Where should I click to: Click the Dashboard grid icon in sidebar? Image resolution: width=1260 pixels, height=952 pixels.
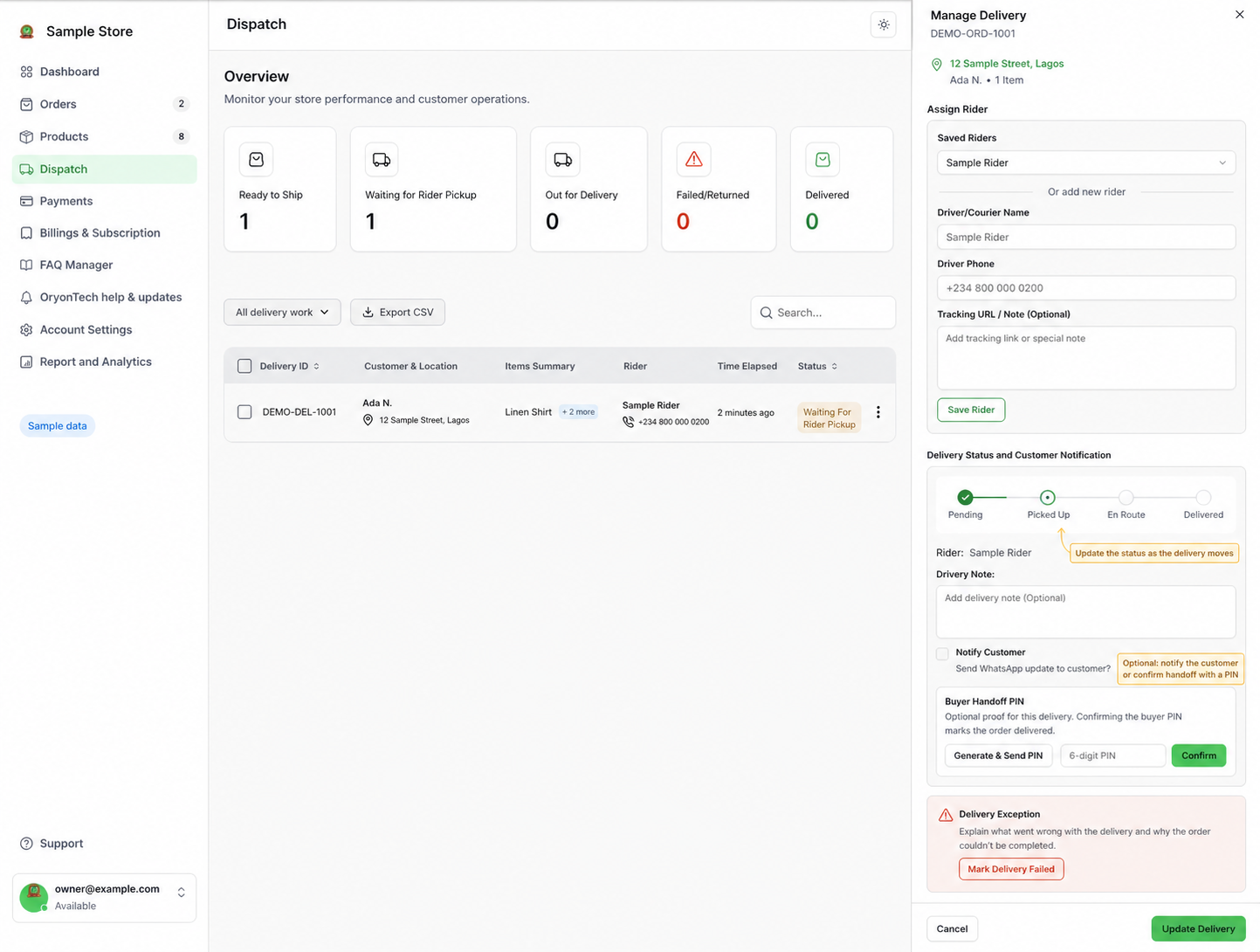26,72
